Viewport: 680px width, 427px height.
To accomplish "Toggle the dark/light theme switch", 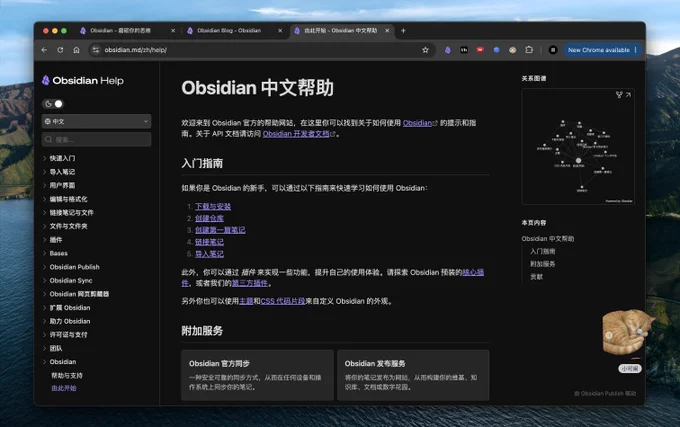I will (x=53, y=104).
